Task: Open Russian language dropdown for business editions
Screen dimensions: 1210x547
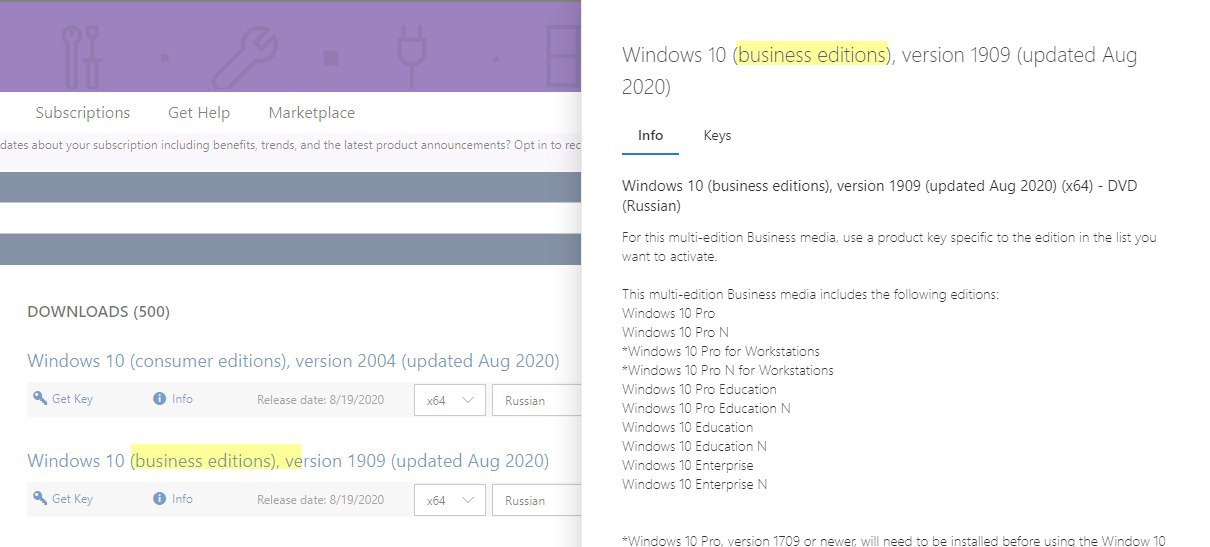Action: [536, 500]
